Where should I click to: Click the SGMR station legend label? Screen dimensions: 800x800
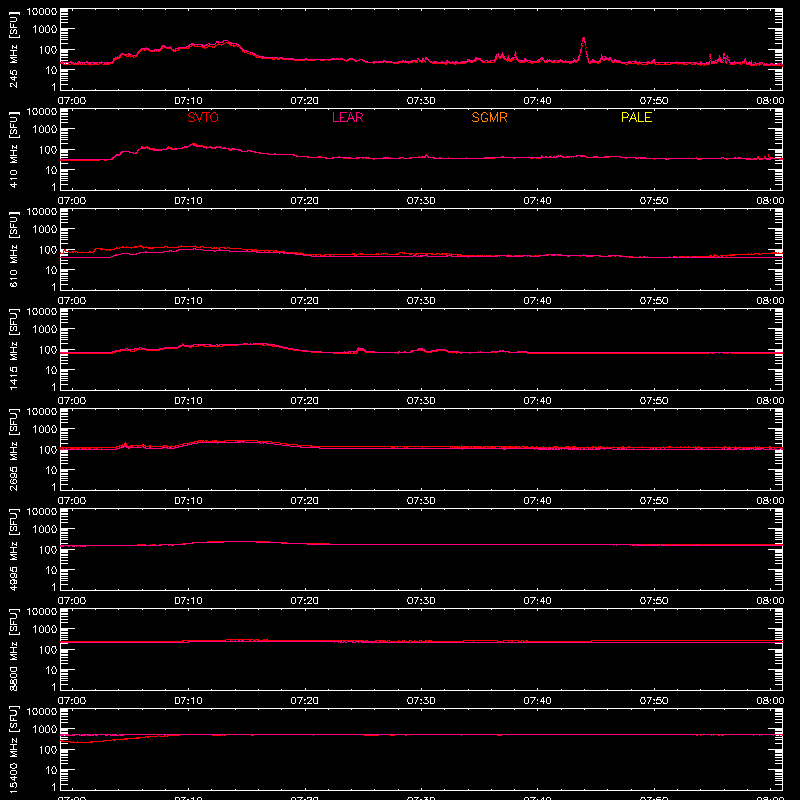point(489,117)
